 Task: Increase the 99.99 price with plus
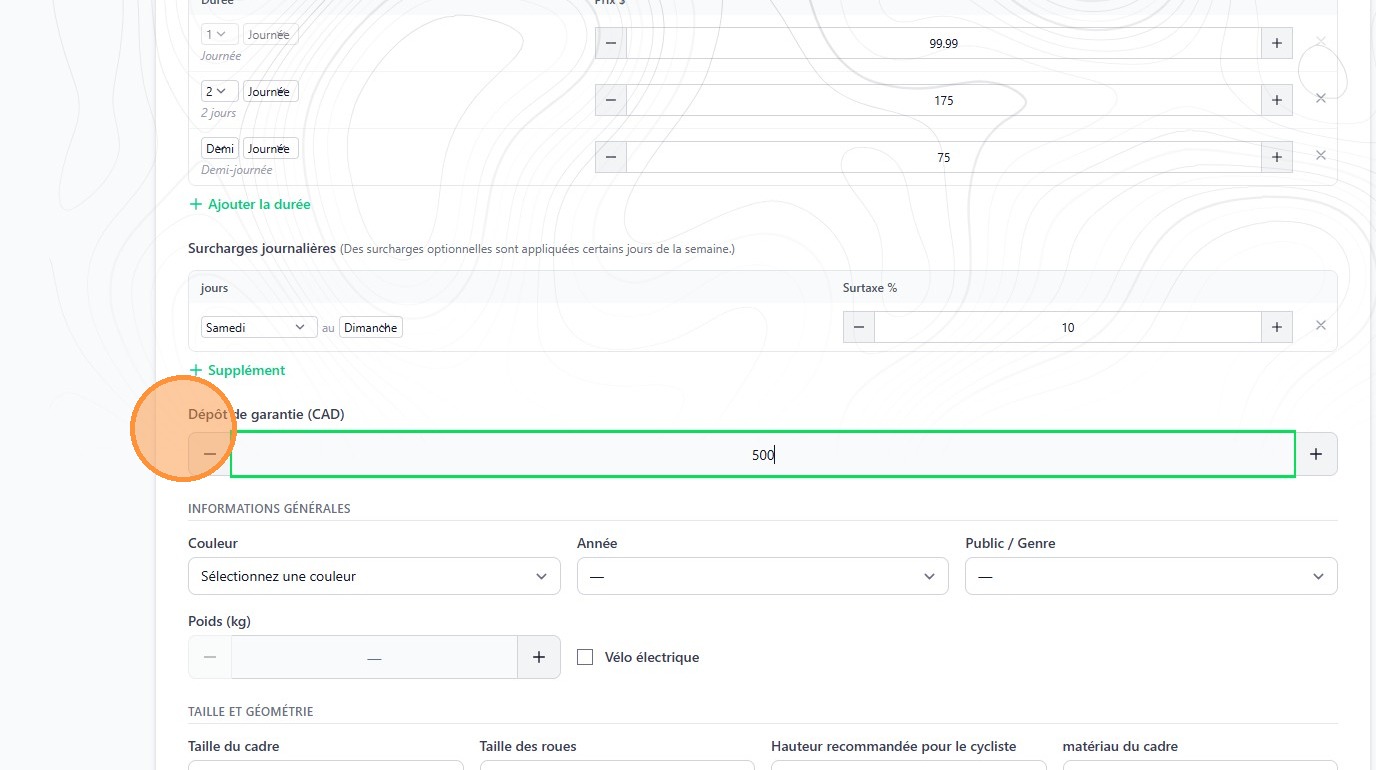pyautogui.click(x=1276, y=44)
